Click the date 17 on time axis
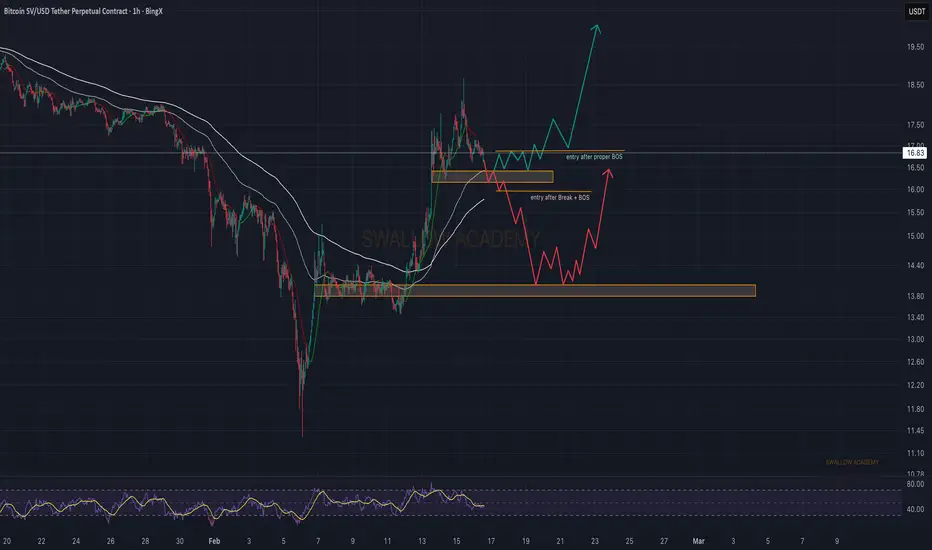 coord(491,541)
